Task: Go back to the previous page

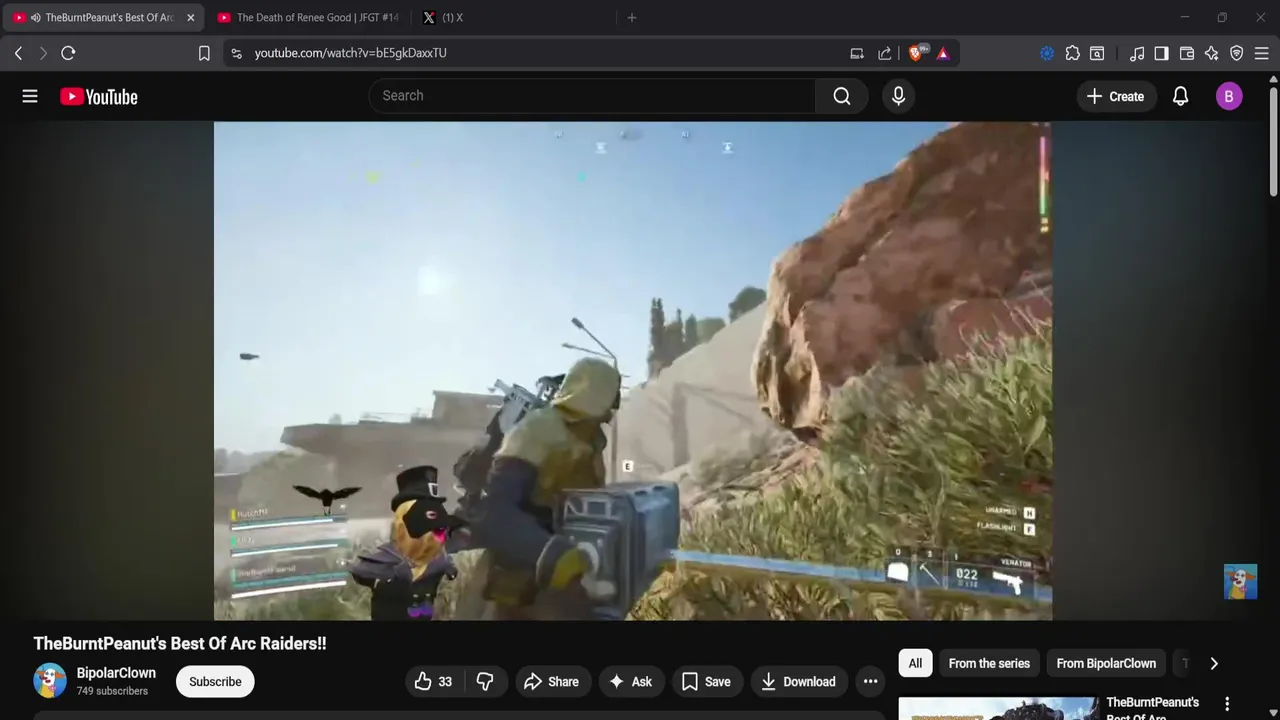Action: (x=18, y=53)
